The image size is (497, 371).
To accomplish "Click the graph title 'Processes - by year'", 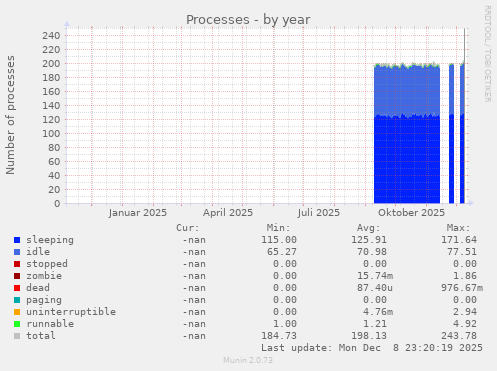I will coord(248,20).
